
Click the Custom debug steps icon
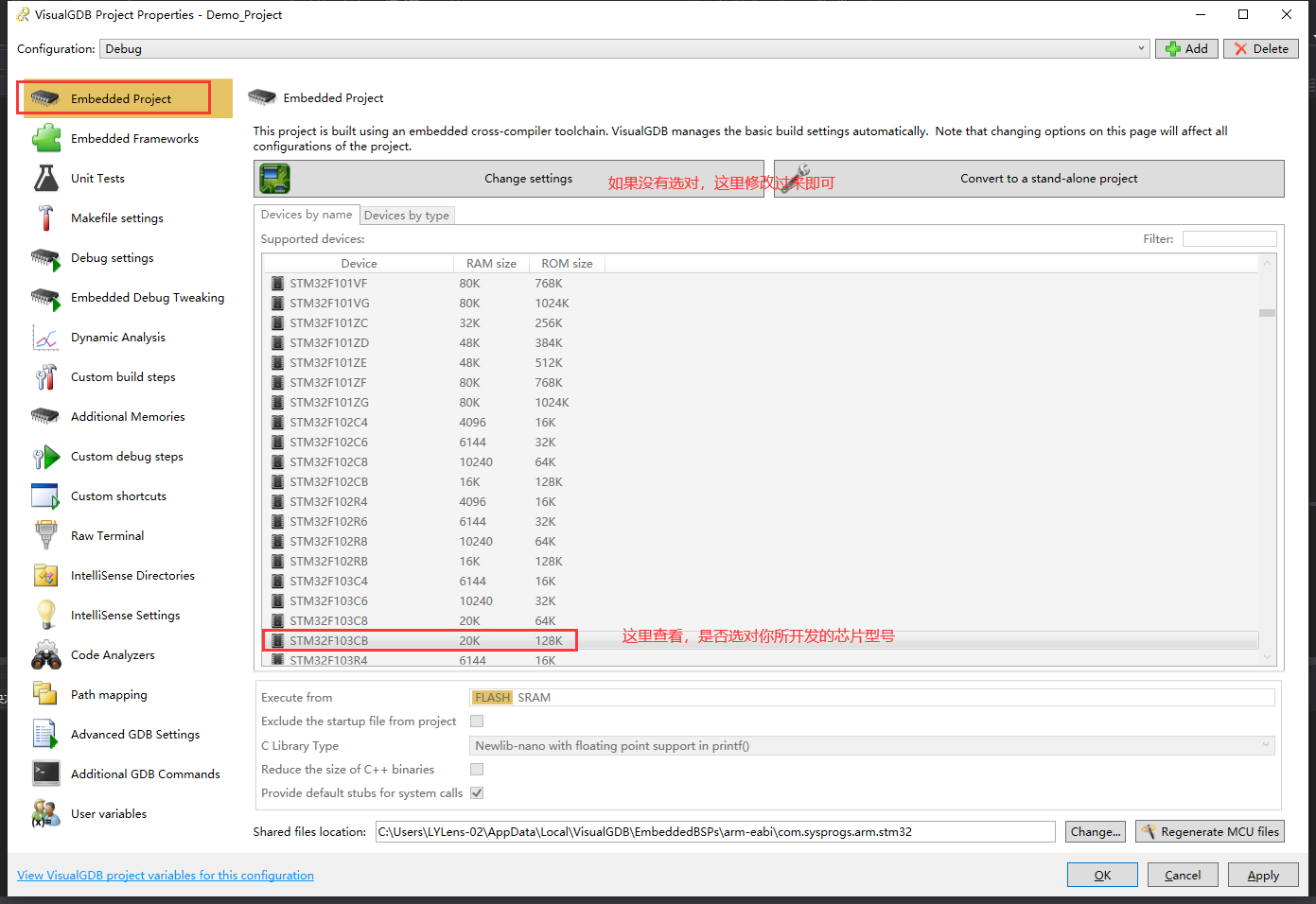[x=45, y=456]
